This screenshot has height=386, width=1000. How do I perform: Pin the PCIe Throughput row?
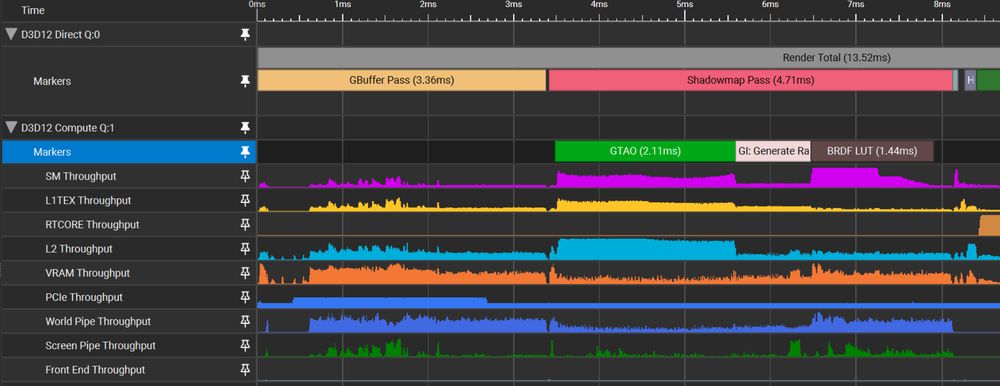coord(245,297)
